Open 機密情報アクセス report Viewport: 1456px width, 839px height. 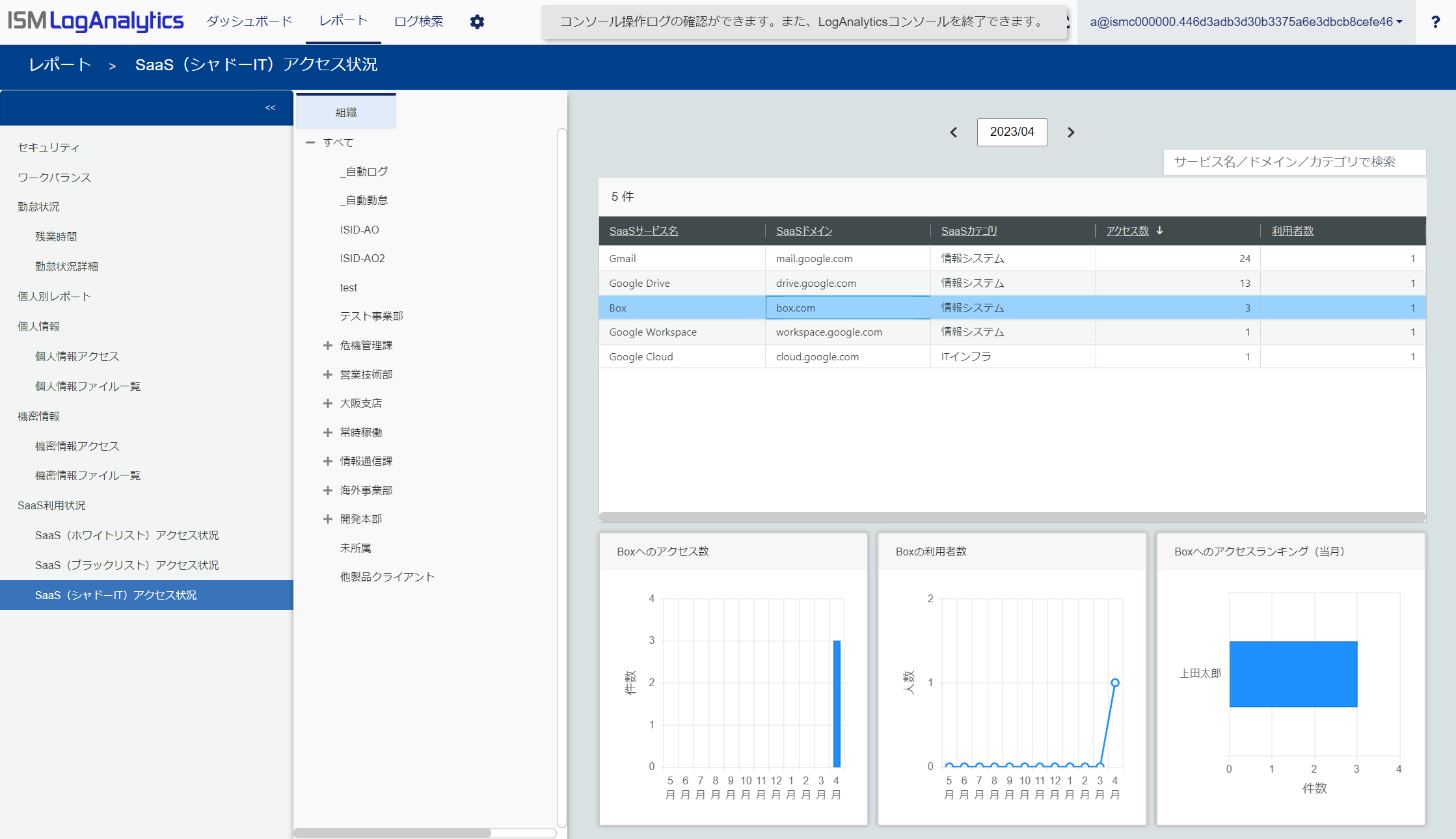click(x=77, y=446)
